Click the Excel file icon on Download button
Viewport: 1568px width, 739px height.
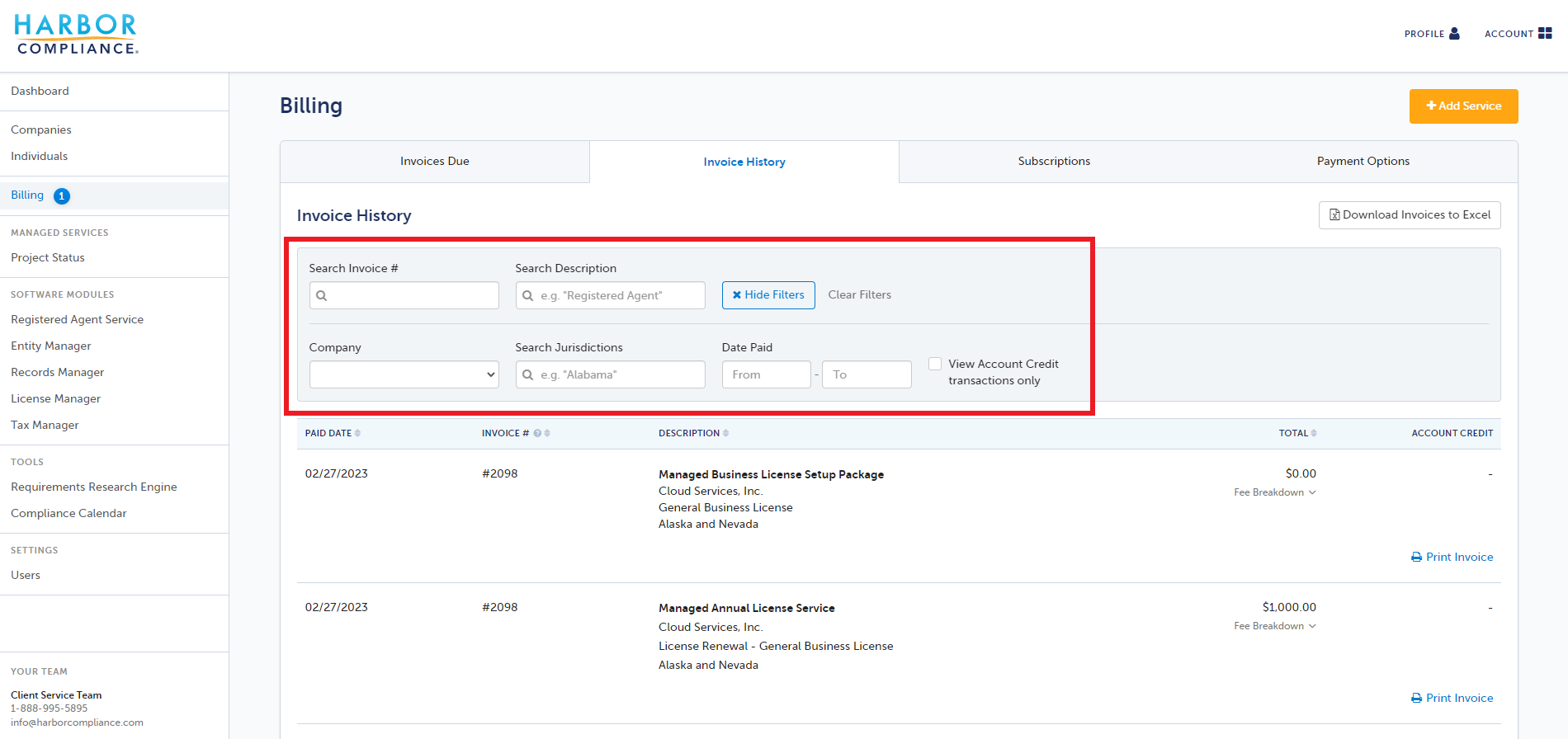pyautogui.click(x=1334, y=214)
